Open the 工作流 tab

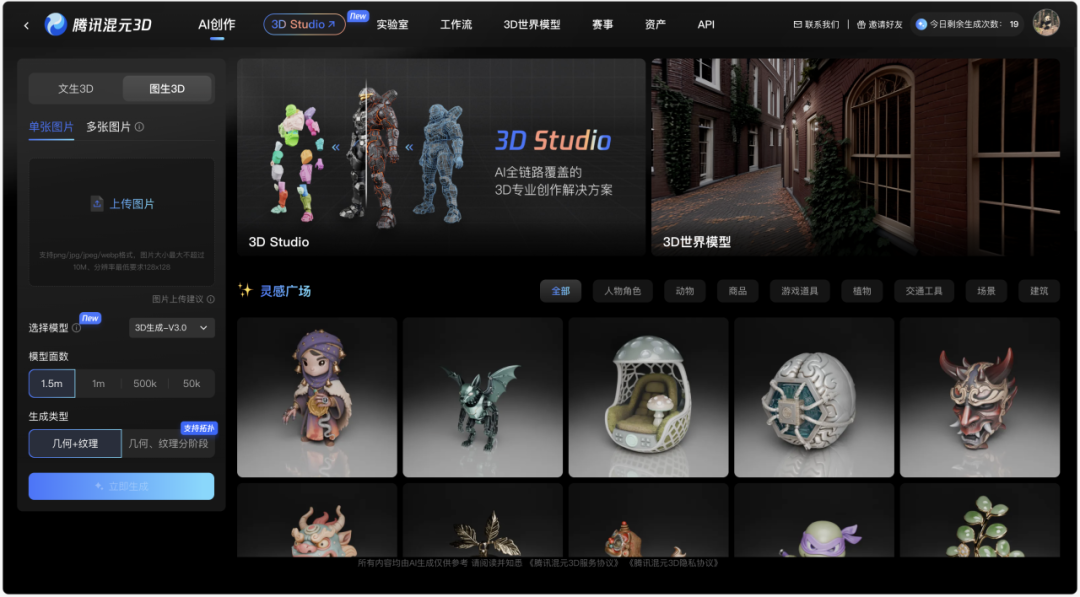point(456,24)
